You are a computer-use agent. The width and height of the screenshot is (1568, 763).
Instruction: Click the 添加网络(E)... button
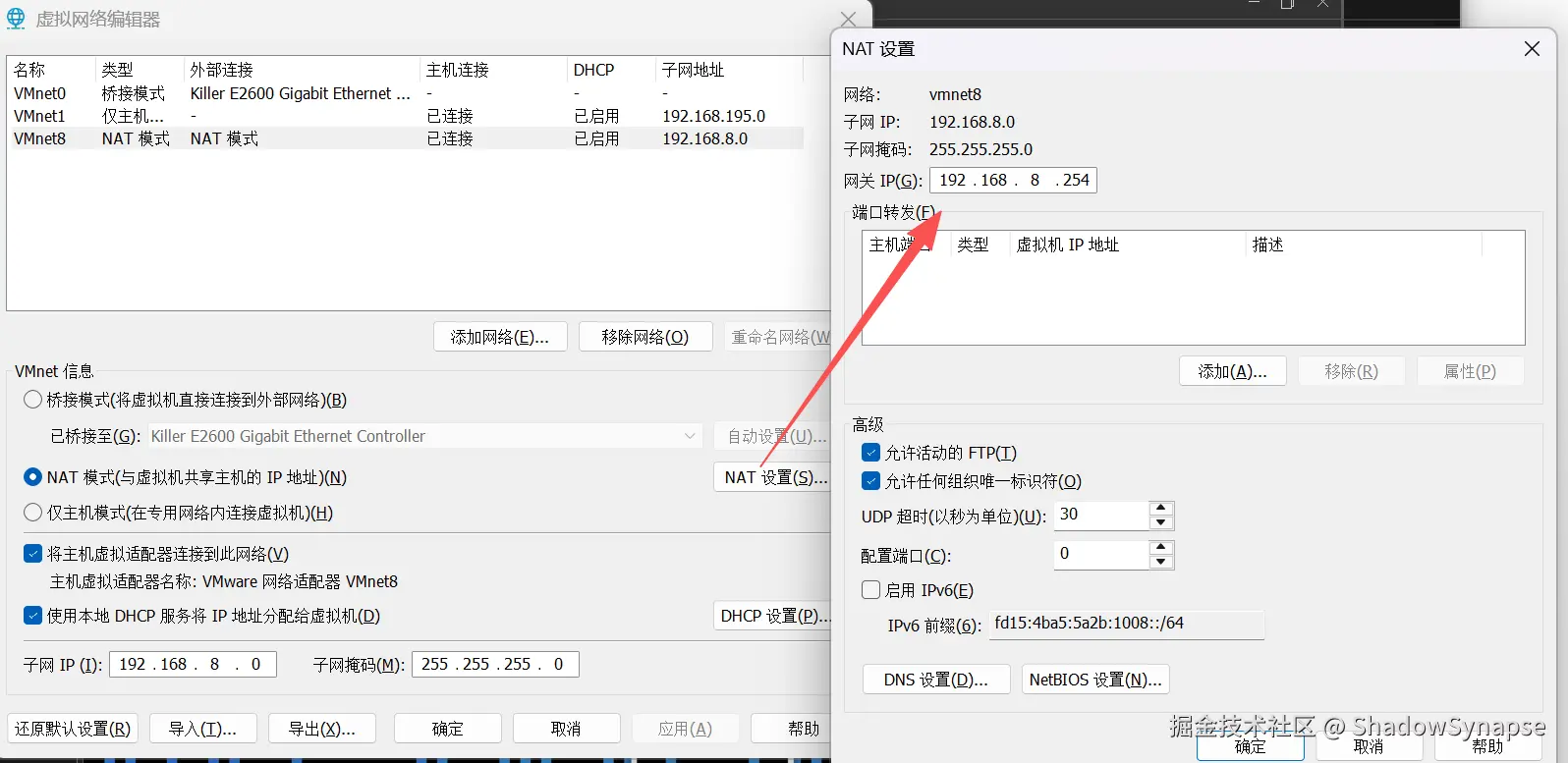point(499,337)
